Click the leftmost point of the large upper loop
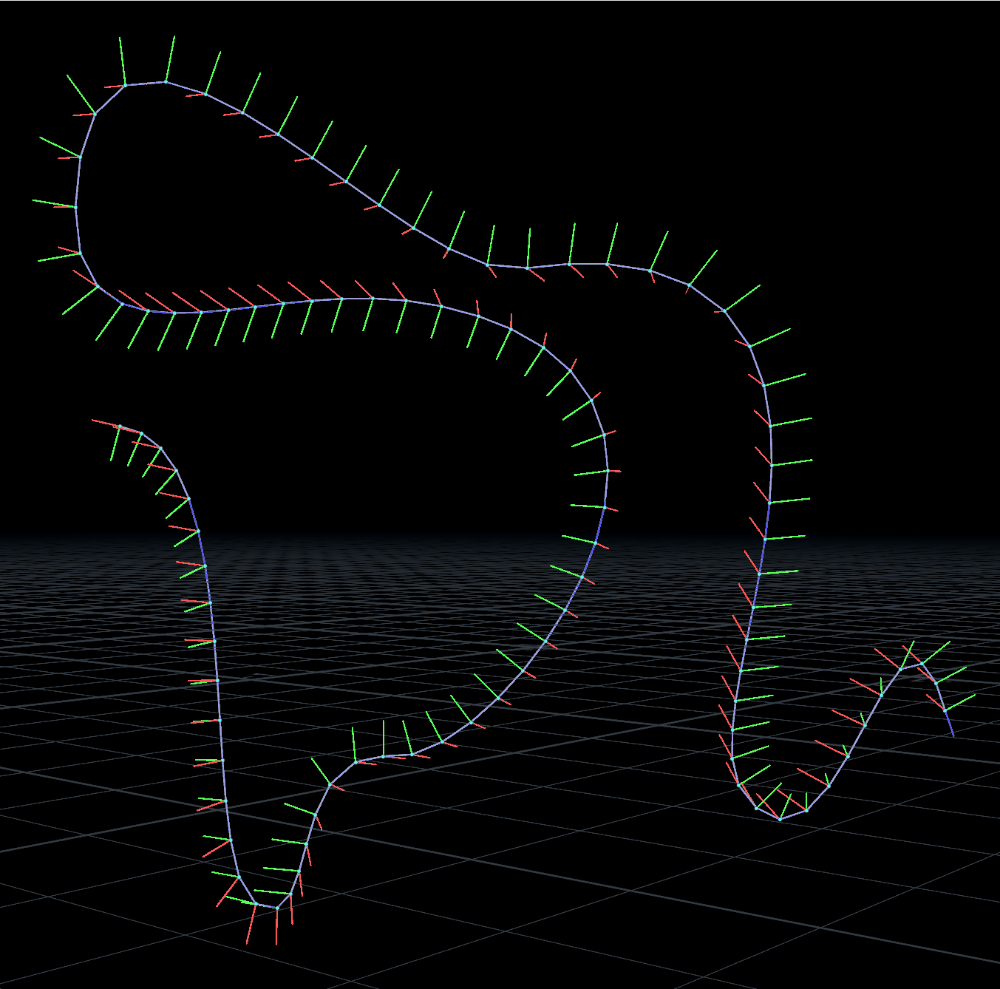This screenshot has width=1000, height=989. (x=76, y=207)
